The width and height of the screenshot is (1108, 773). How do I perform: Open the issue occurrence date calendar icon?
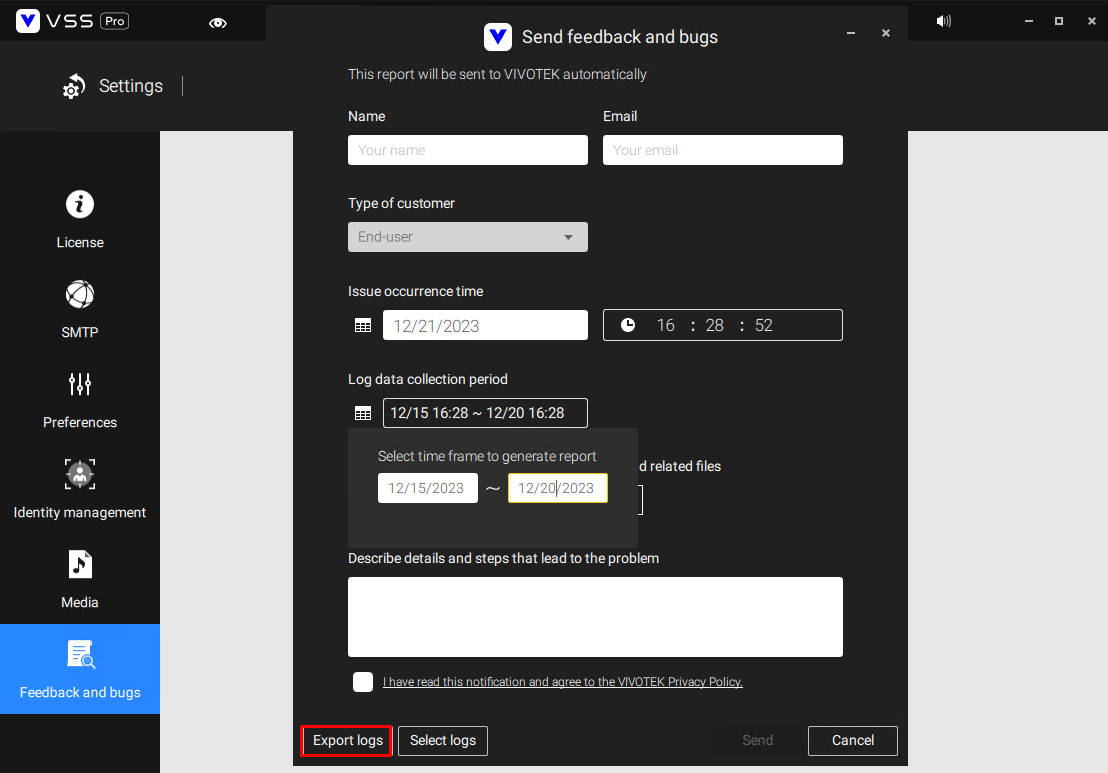(362, 325)
